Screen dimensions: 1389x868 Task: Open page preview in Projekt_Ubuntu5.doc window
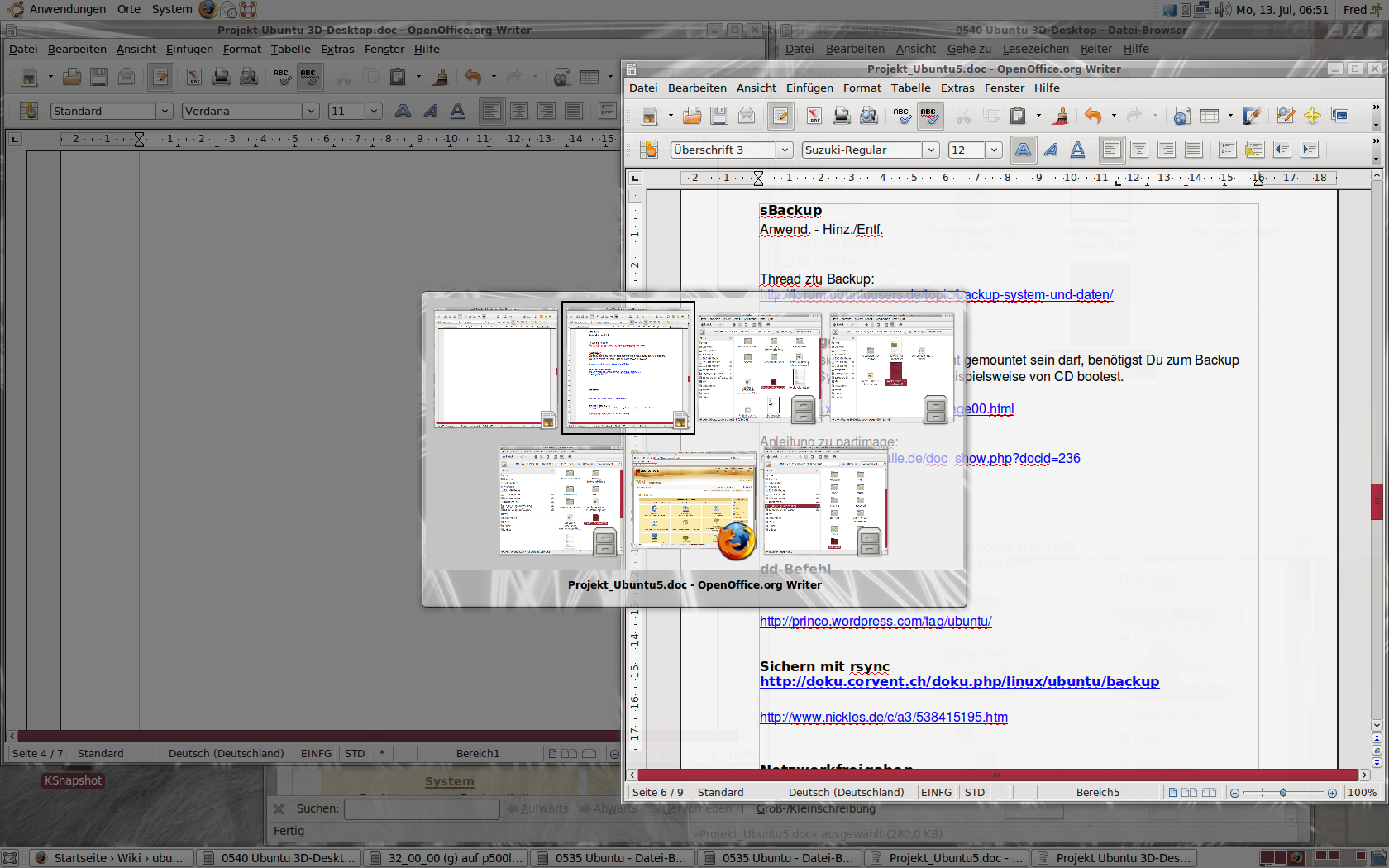[869, 116]
